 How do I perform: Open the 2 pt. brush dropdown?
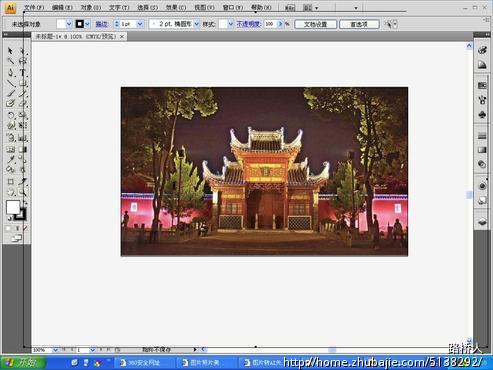pos(197,24)
